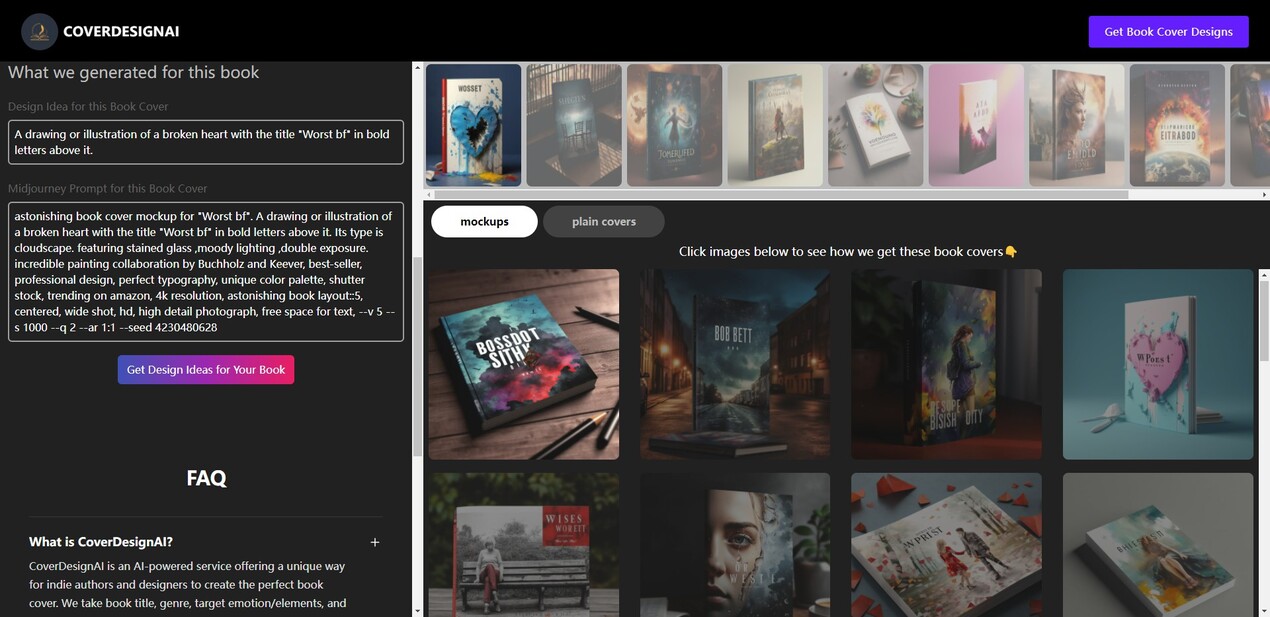The image size is (1270, 617).
Task: Click "Get Design Ideas for Your Book"
Action: [x=205, y=369]
